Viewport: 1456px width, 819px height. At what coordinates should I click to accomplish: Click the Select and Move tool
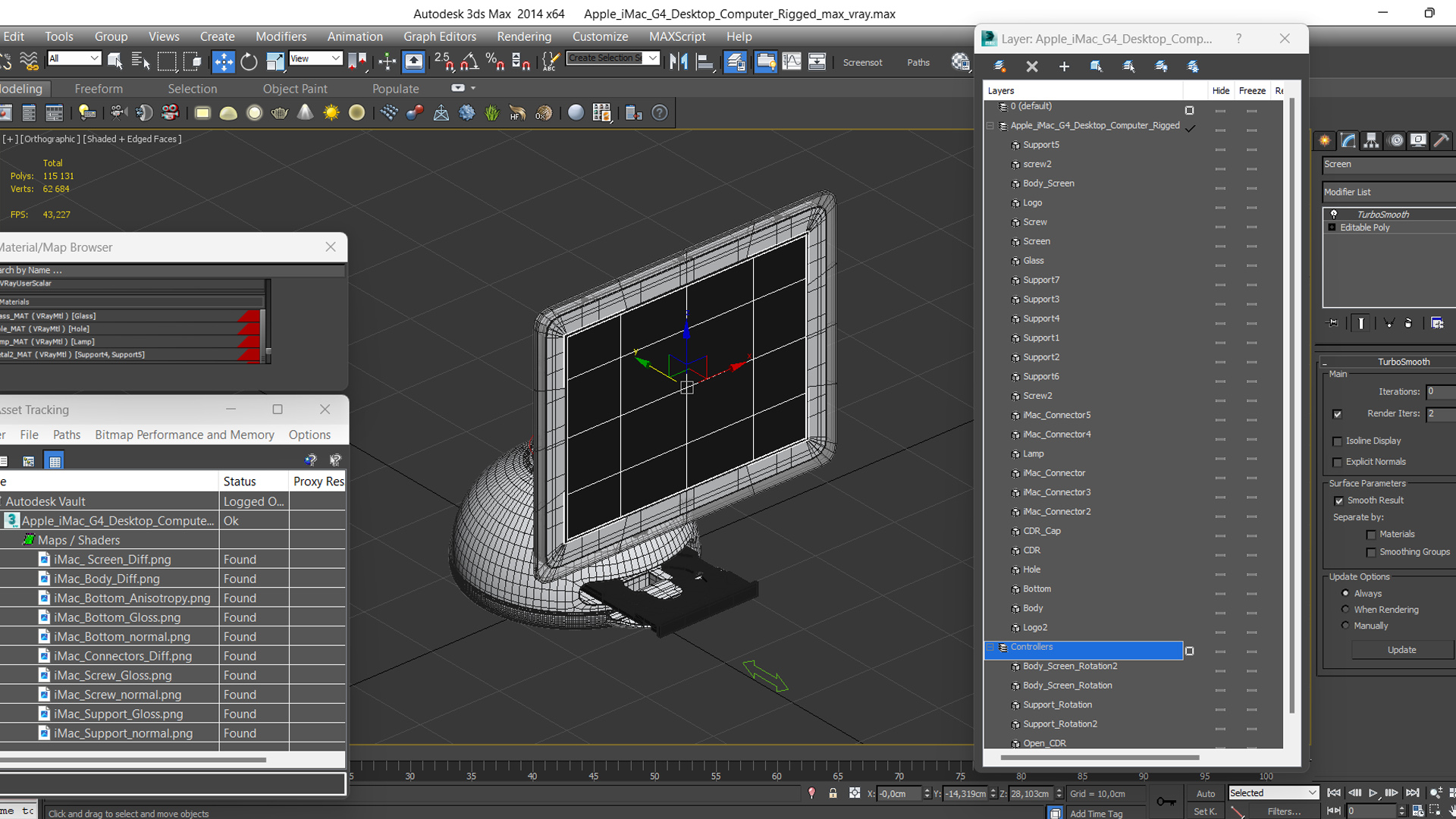click(x=223, y=62)
